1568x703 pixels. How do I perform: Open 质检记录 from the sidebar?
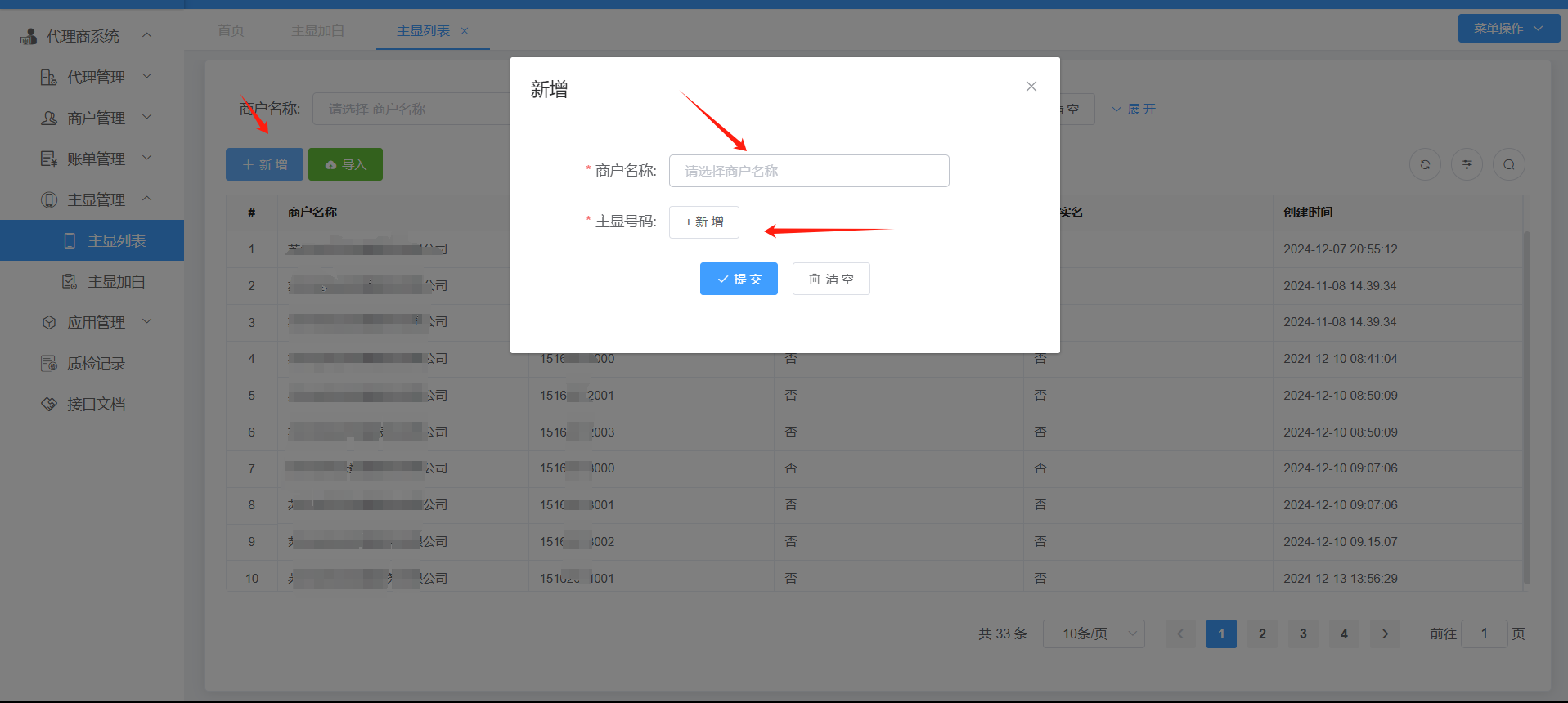(92, 363)
